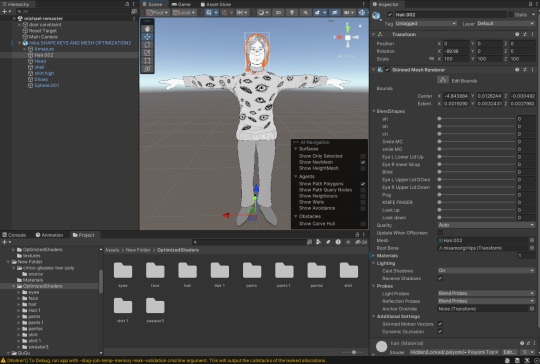Toggle scene audio icon
The height and width of the screenshot is (364, 540).
pyautogui.click(x=305, y=12)
